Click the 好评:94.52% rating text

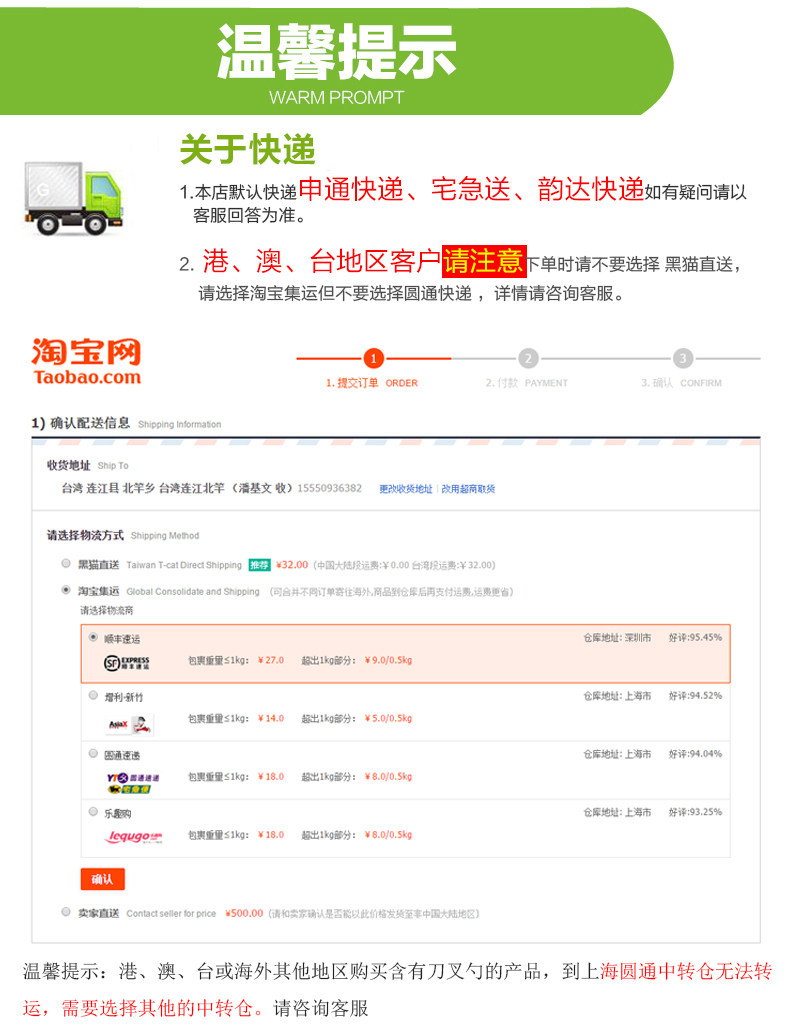pyautogui.click(x=695, y=696)
